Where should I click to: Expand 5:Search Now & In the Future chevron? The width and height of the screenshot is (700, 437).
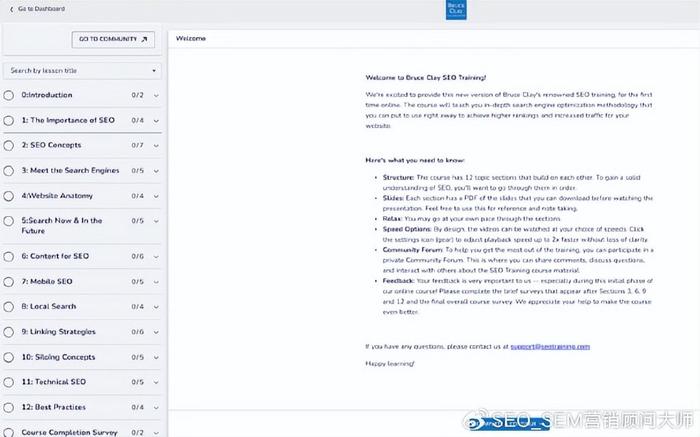click(x=156, y=221)
